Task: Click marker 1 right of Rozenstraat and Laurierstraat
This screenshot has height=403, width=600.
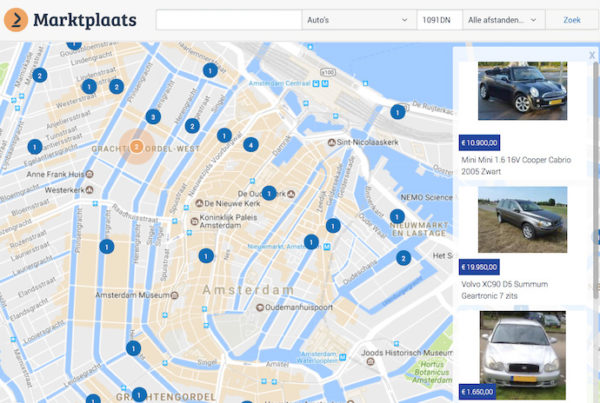Action: tap(107, 246)
